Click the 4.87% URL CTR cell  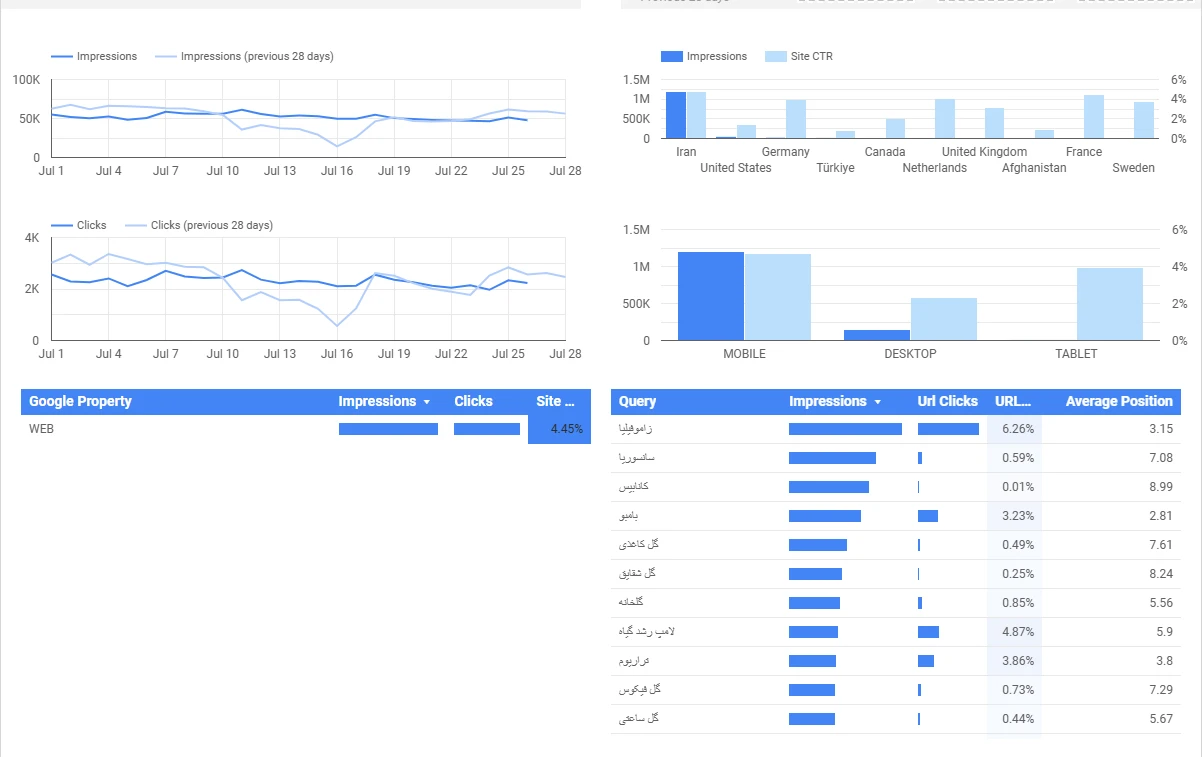pyautogui.click(x=1014, y=632)
